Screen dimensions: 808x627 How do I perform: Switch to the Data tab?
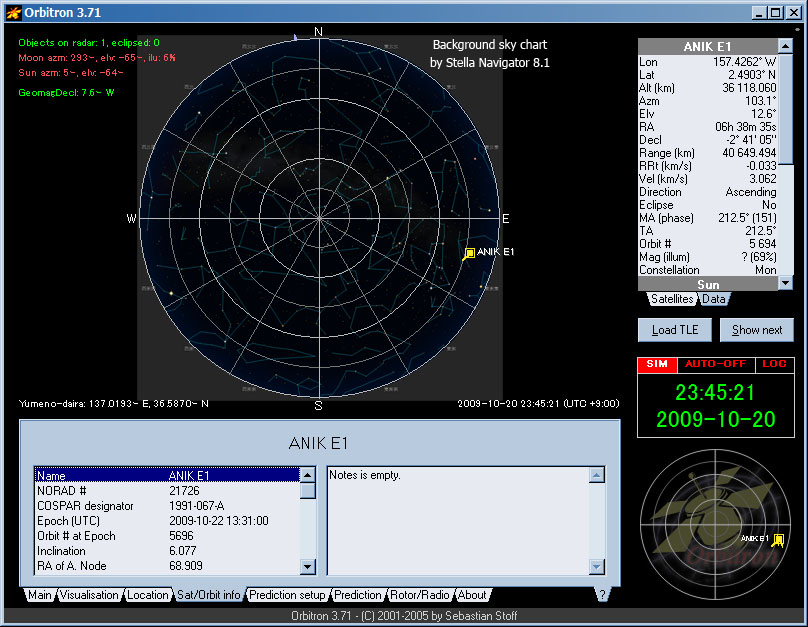(714, 299)
